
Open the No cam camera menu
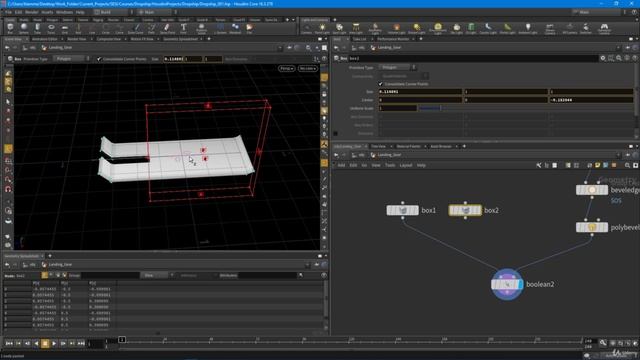click(307, 69)
